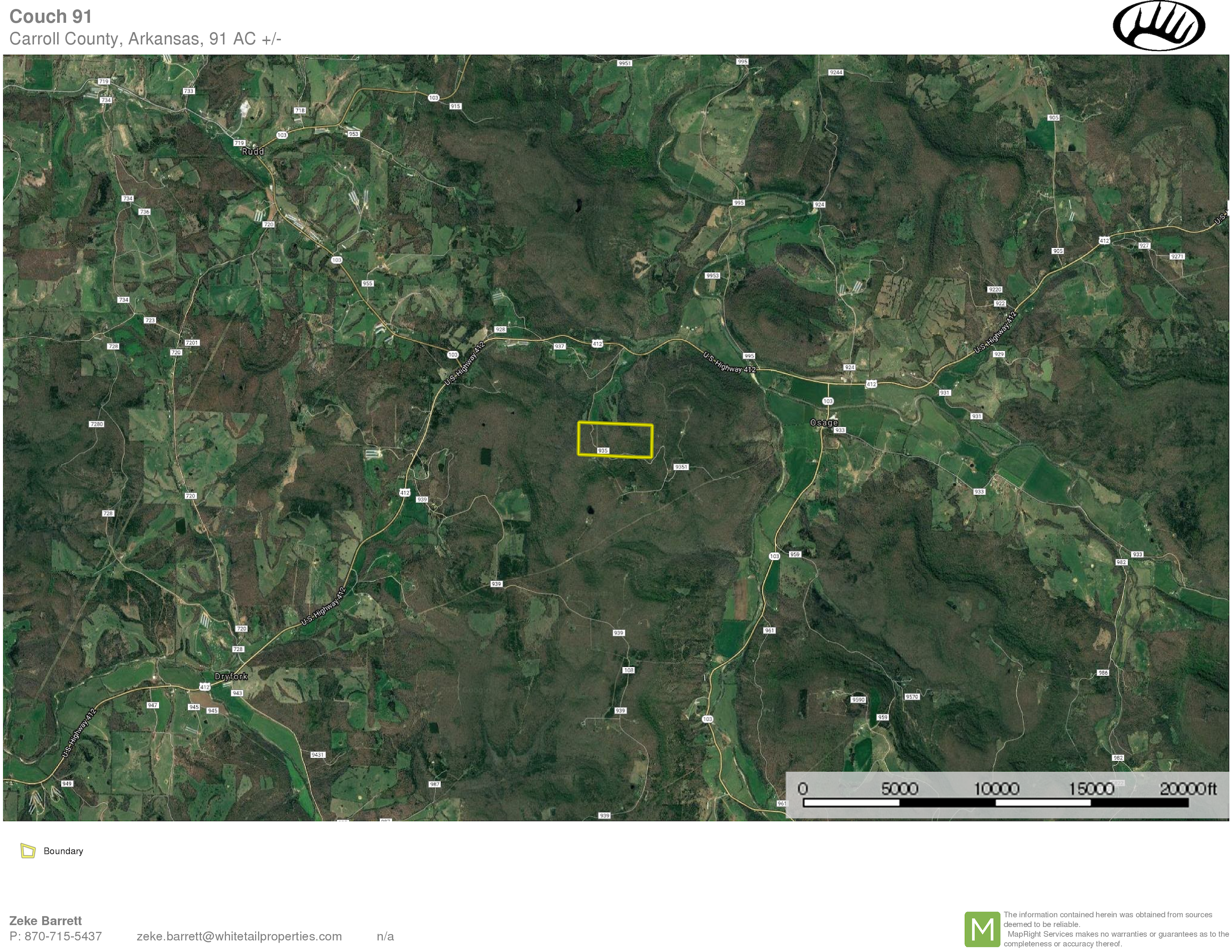Click the 10000 mark on scale bar
The width and height of the screenshot is (1232, 952).
tap(996, 788)
